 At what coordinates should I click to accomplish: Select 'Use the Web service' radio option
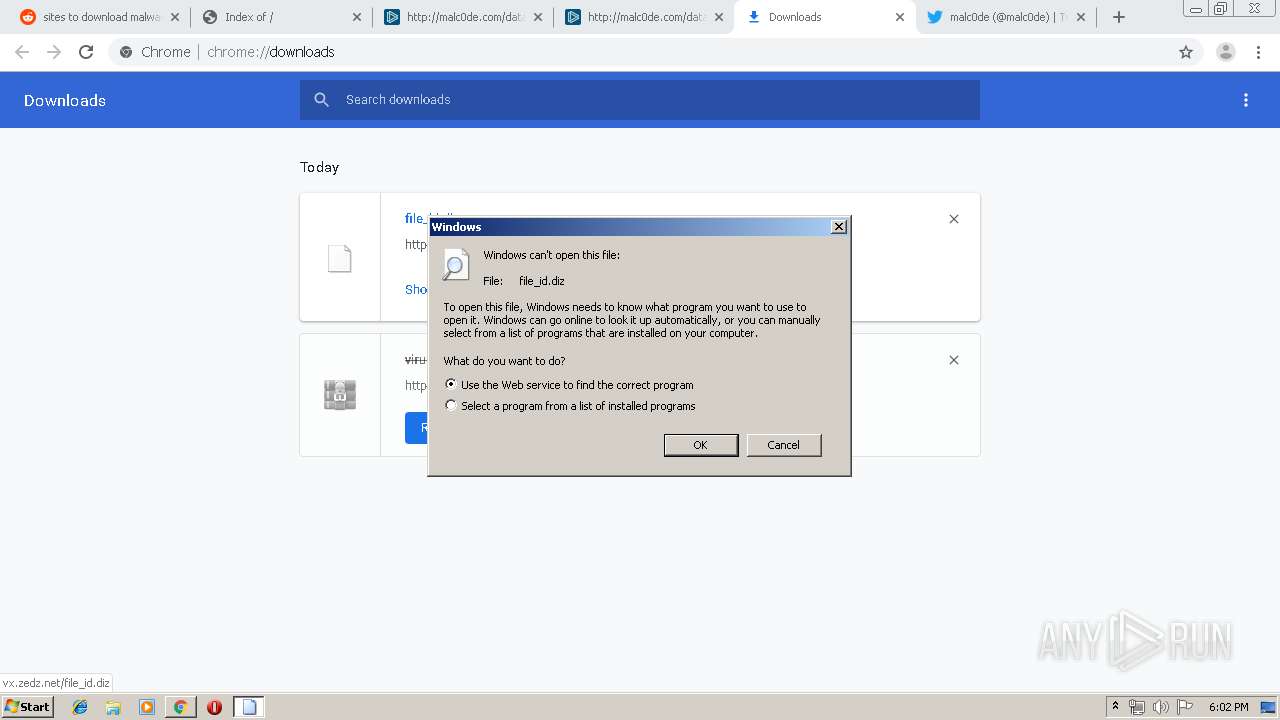[568, 385]
